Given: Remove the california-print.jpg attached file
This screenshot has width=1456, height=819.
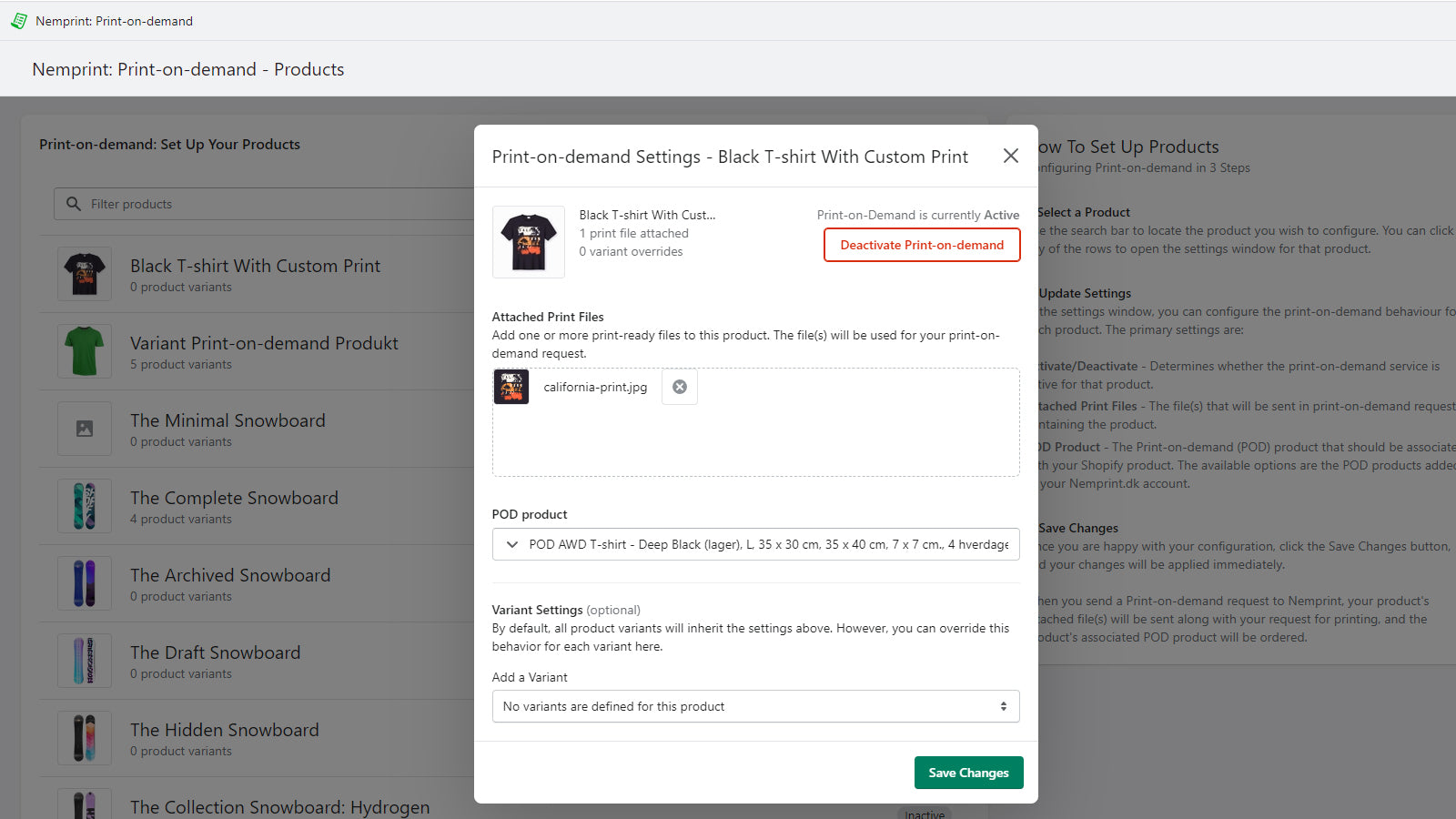Looking at the screenshot, I should (680, 387).
